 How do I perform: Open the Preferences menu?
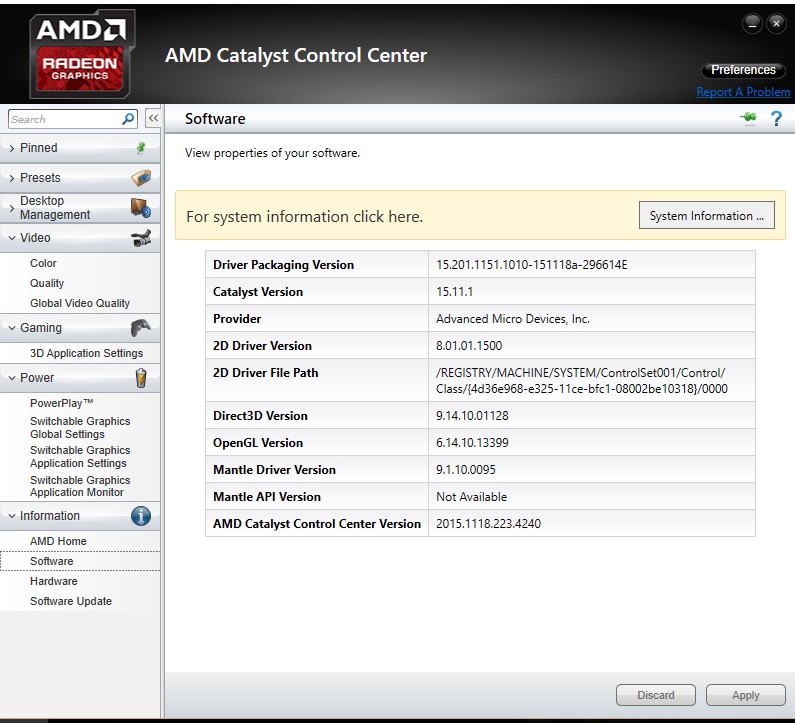coord(743,70)
